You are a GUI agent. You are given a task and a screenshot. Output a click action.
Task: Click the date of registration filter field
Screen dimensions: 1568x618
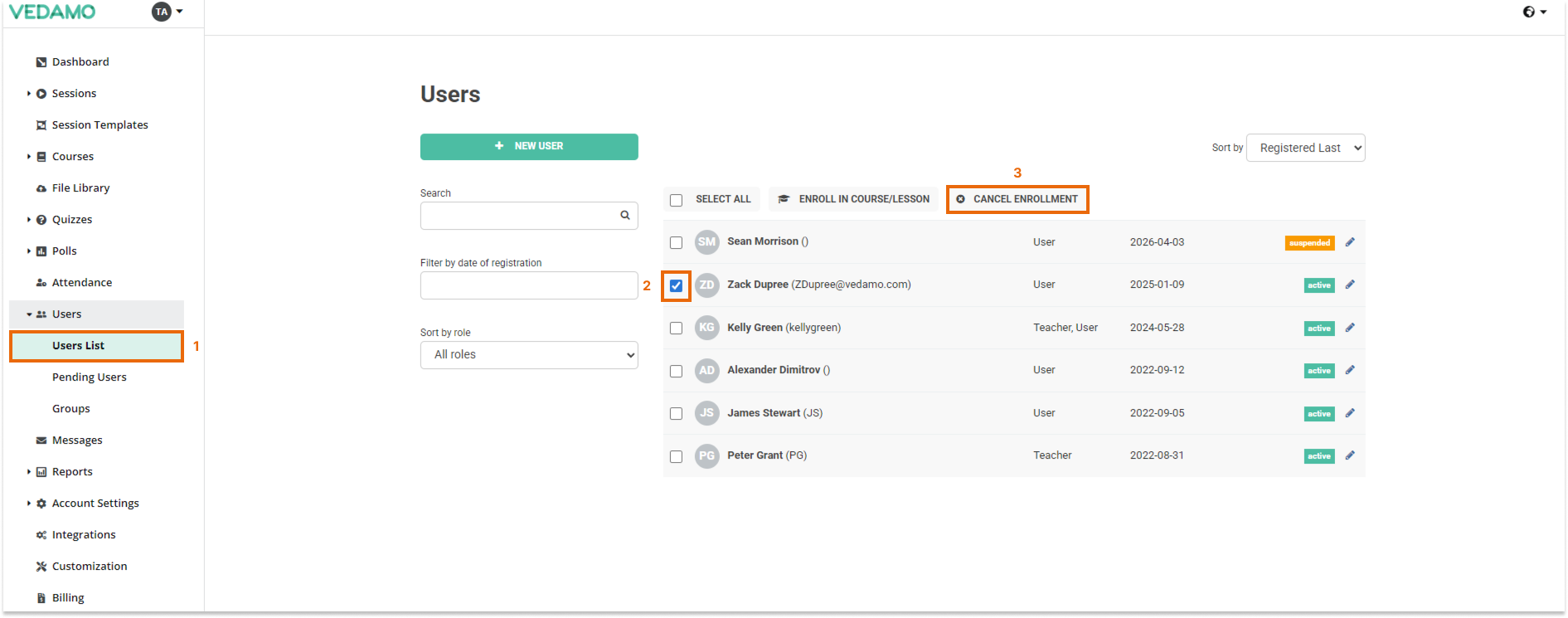point(529,285)
